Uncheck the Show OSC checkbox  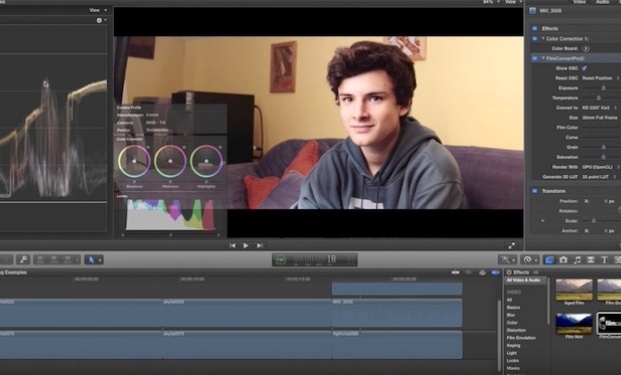(x=585, y=68)
